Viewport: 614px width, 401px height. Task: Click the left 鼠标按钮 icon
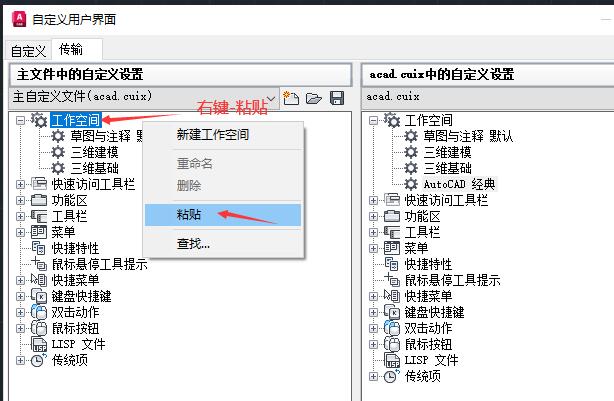coord(39,328)
